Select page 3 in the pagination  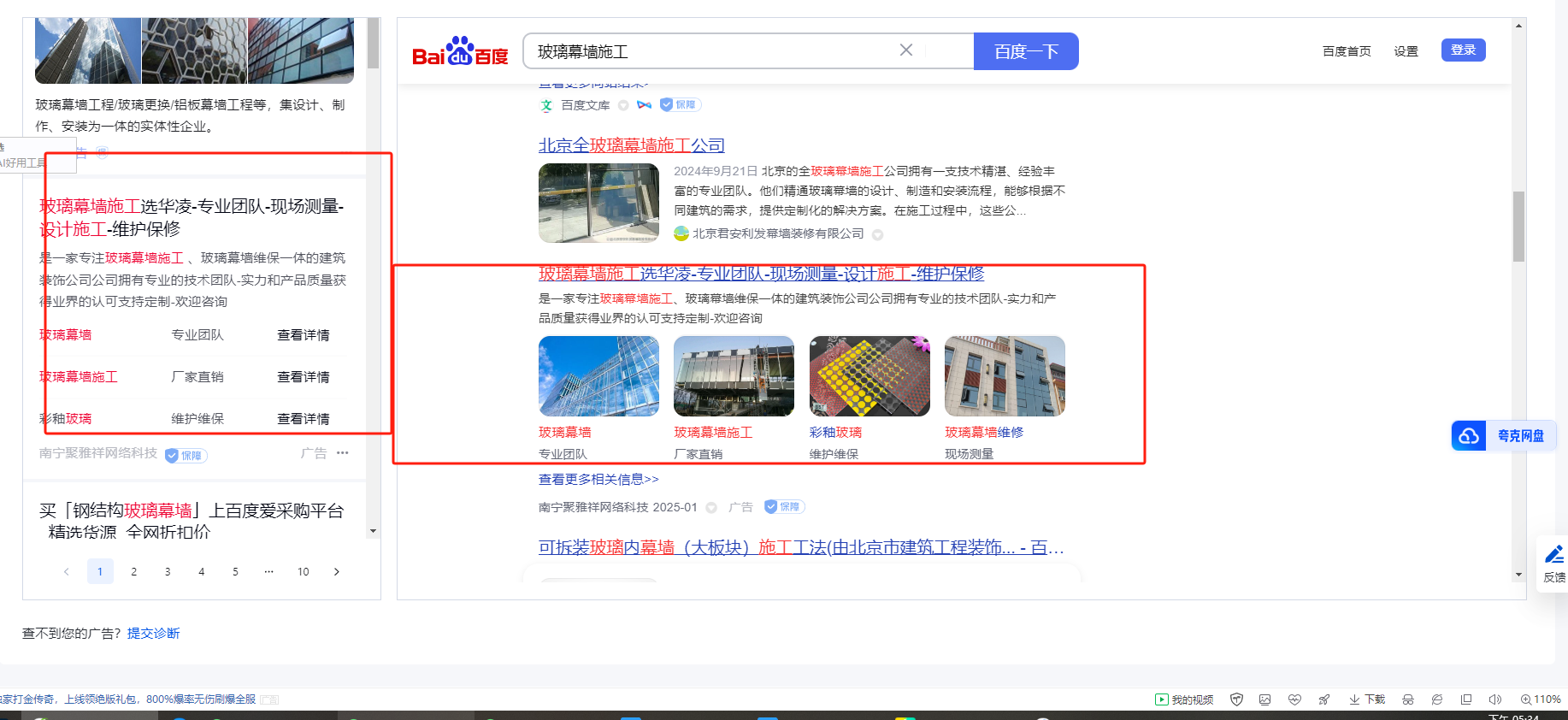pyautogui.click(x=168, y=571)
